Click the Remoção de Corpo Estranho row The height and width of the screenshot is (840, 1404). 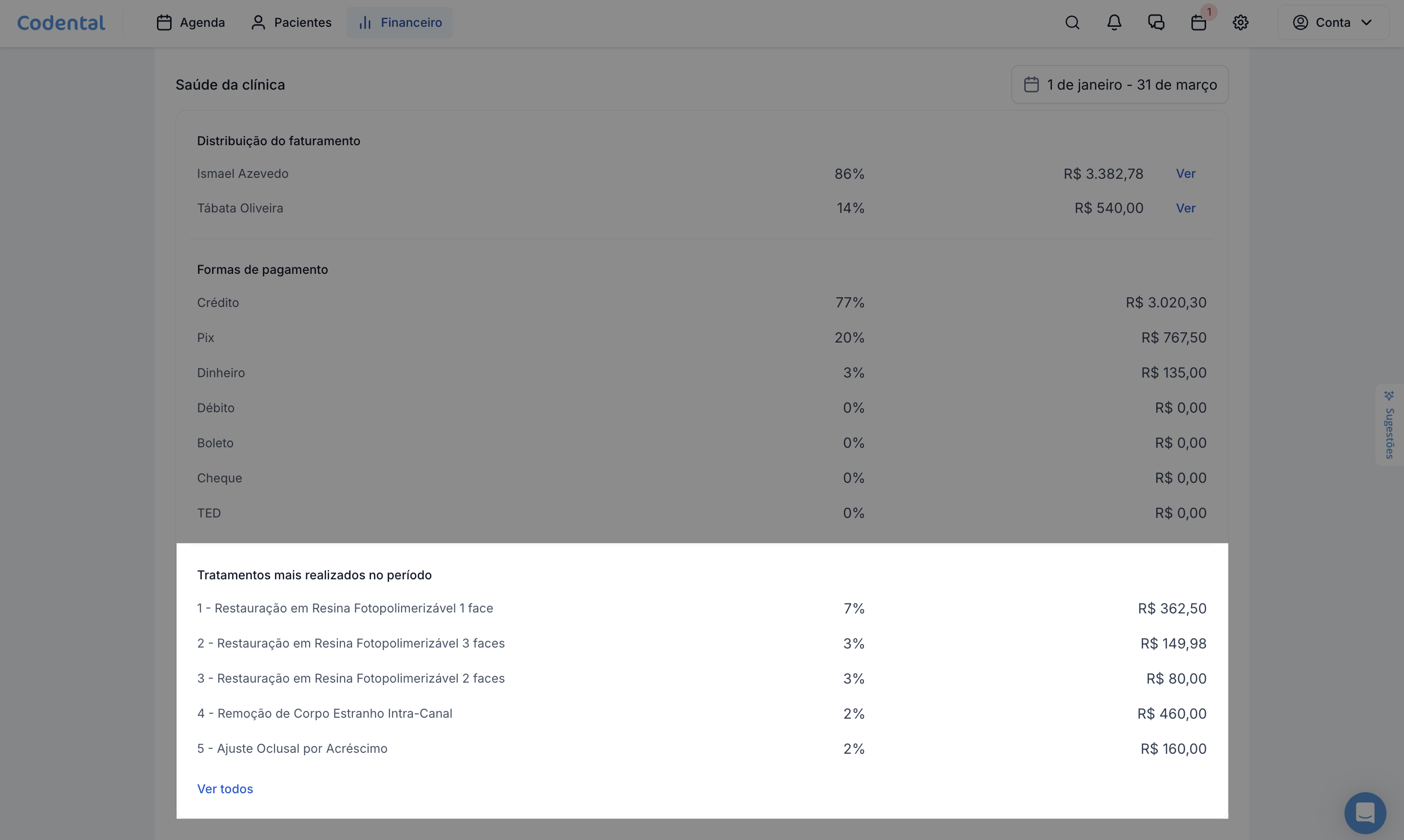click(325, 713)
